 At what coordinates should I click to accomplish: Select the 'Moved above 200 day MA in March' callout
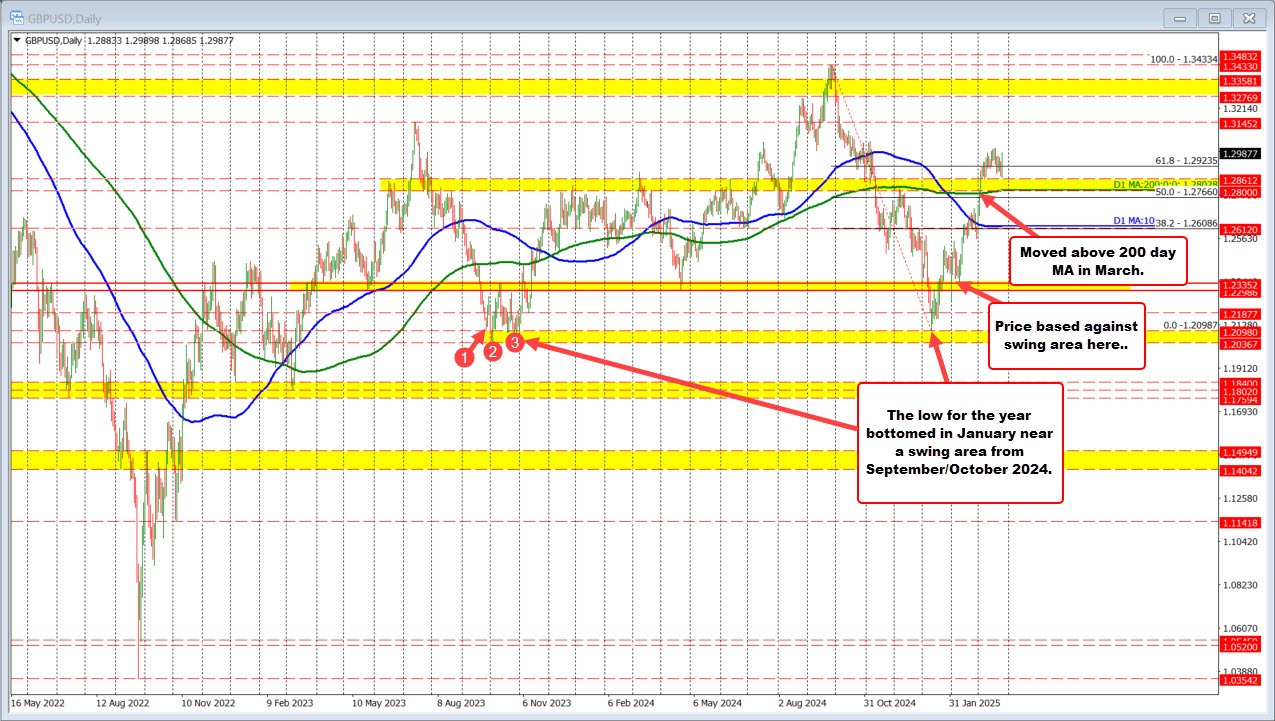(1099, 259)
